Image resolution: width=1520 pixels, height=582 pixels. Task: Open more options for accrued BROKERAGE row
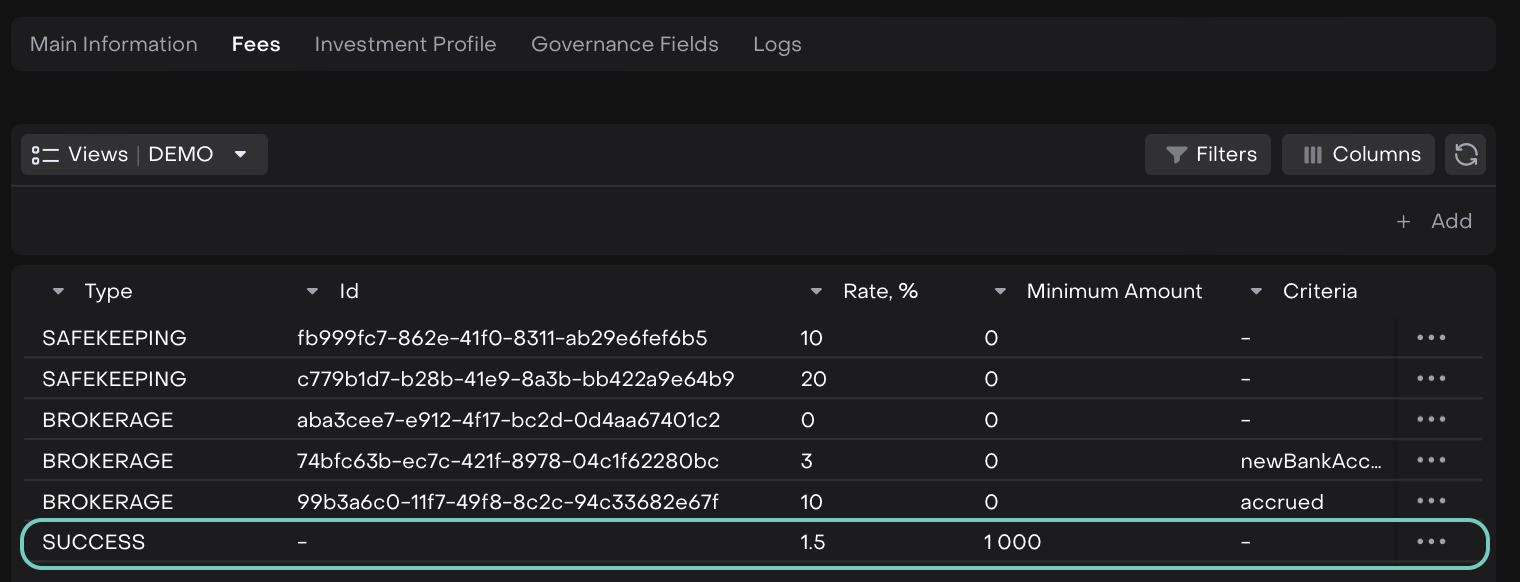point(1431,501)
